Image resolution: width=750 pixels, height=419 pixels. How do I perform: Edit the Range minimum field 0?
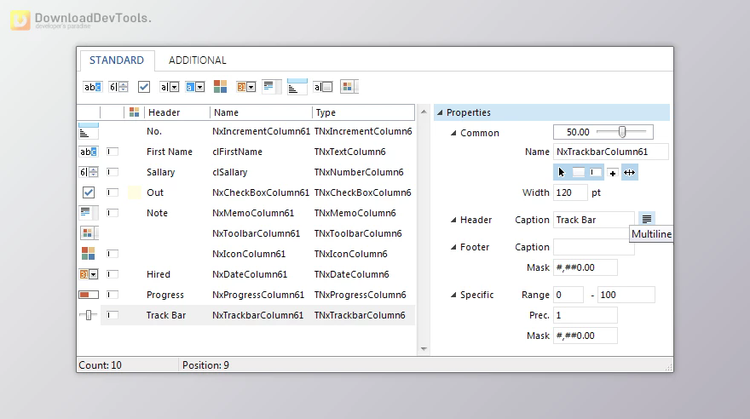(568, 295)
